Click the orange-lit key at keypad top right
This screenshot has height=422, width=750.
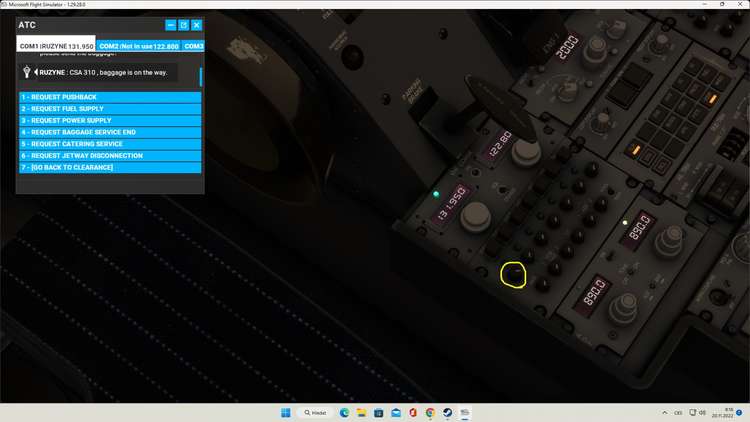click(x=713, y=99)
